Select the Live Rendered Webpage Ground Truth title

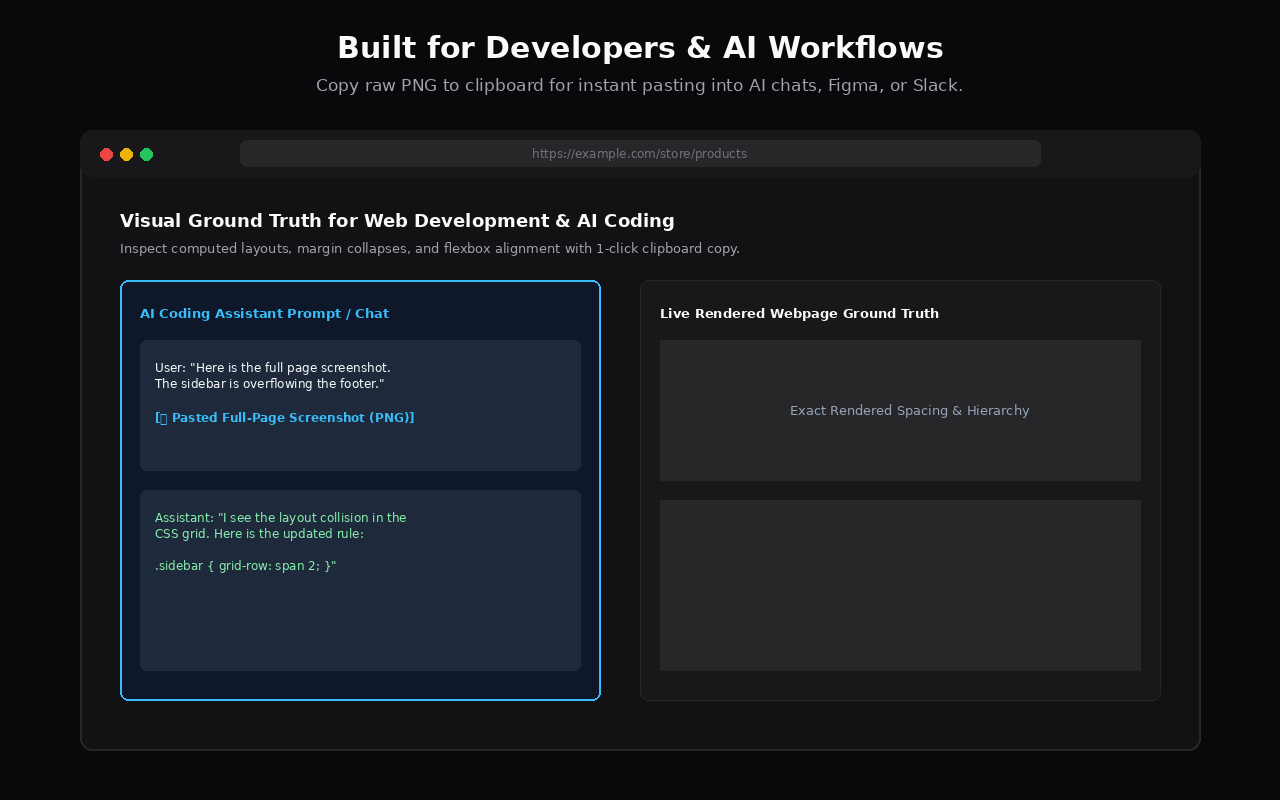(799, 314)
